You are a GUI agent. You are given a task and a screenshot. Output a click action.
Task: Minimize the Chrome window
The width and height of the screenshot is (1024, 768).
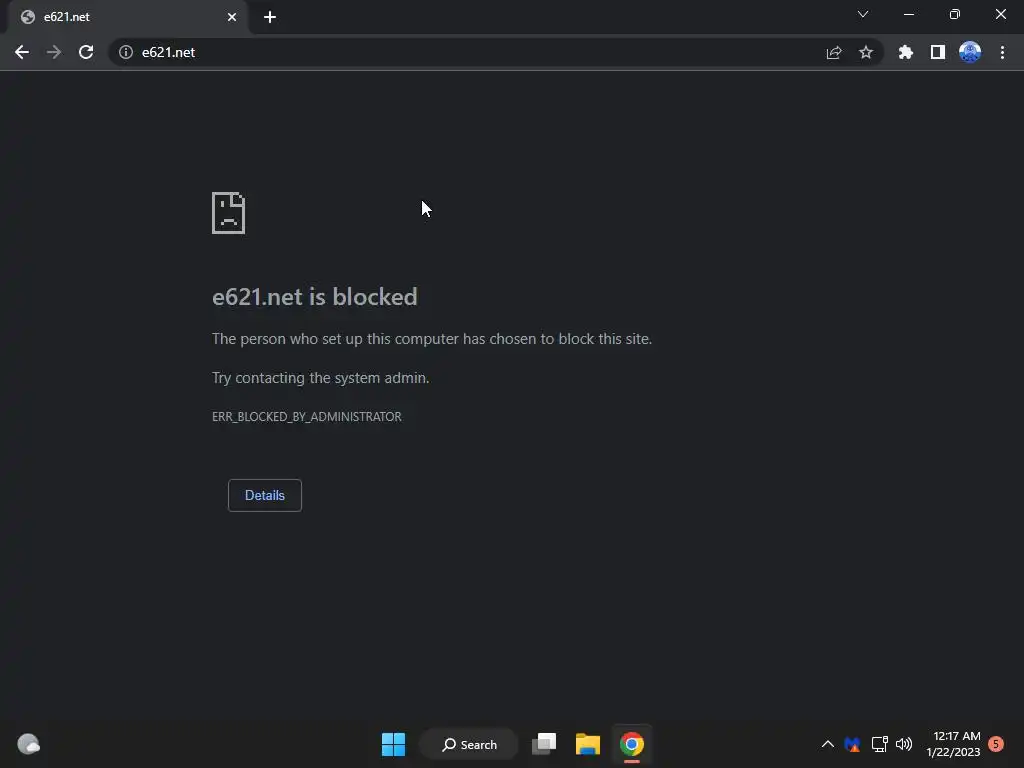[x=909, y=14]
